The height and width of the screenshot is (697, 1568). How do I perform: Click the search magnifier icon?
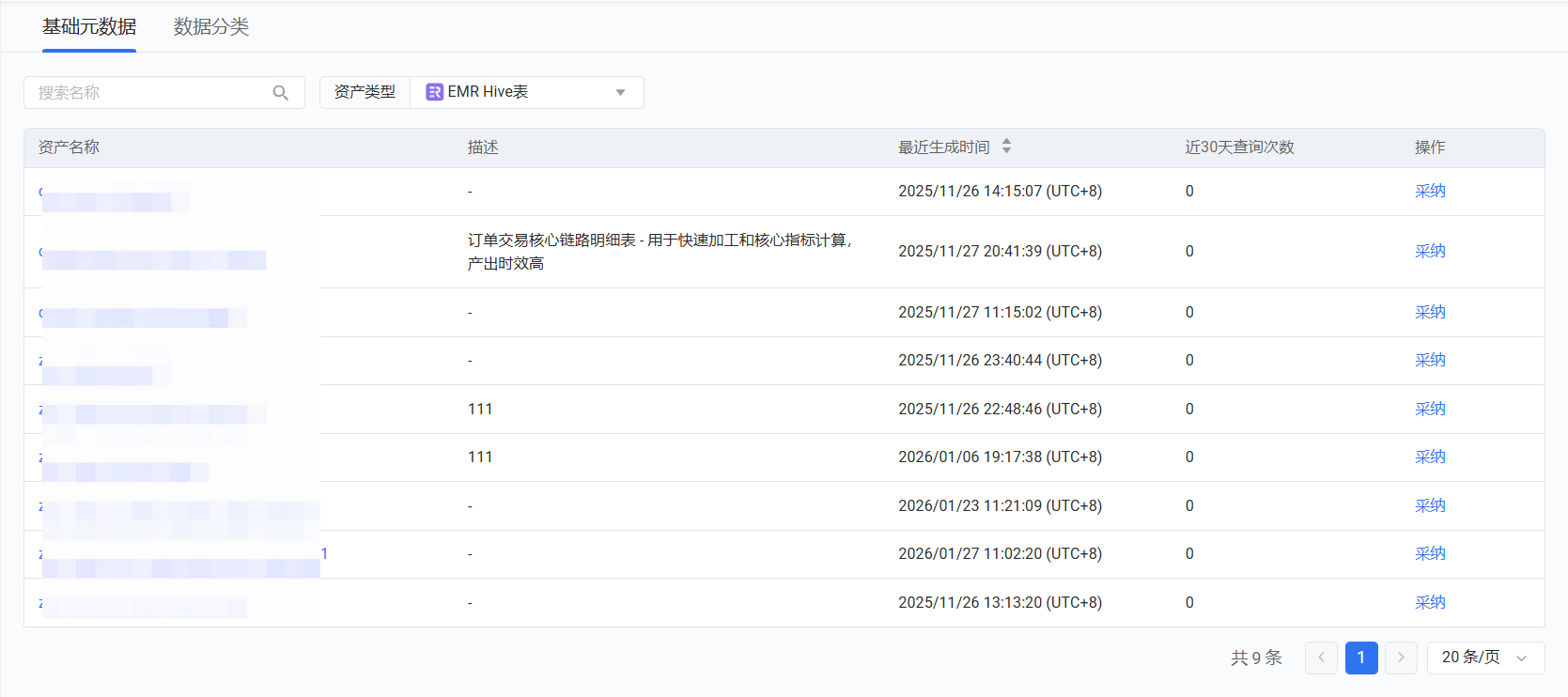280,93
